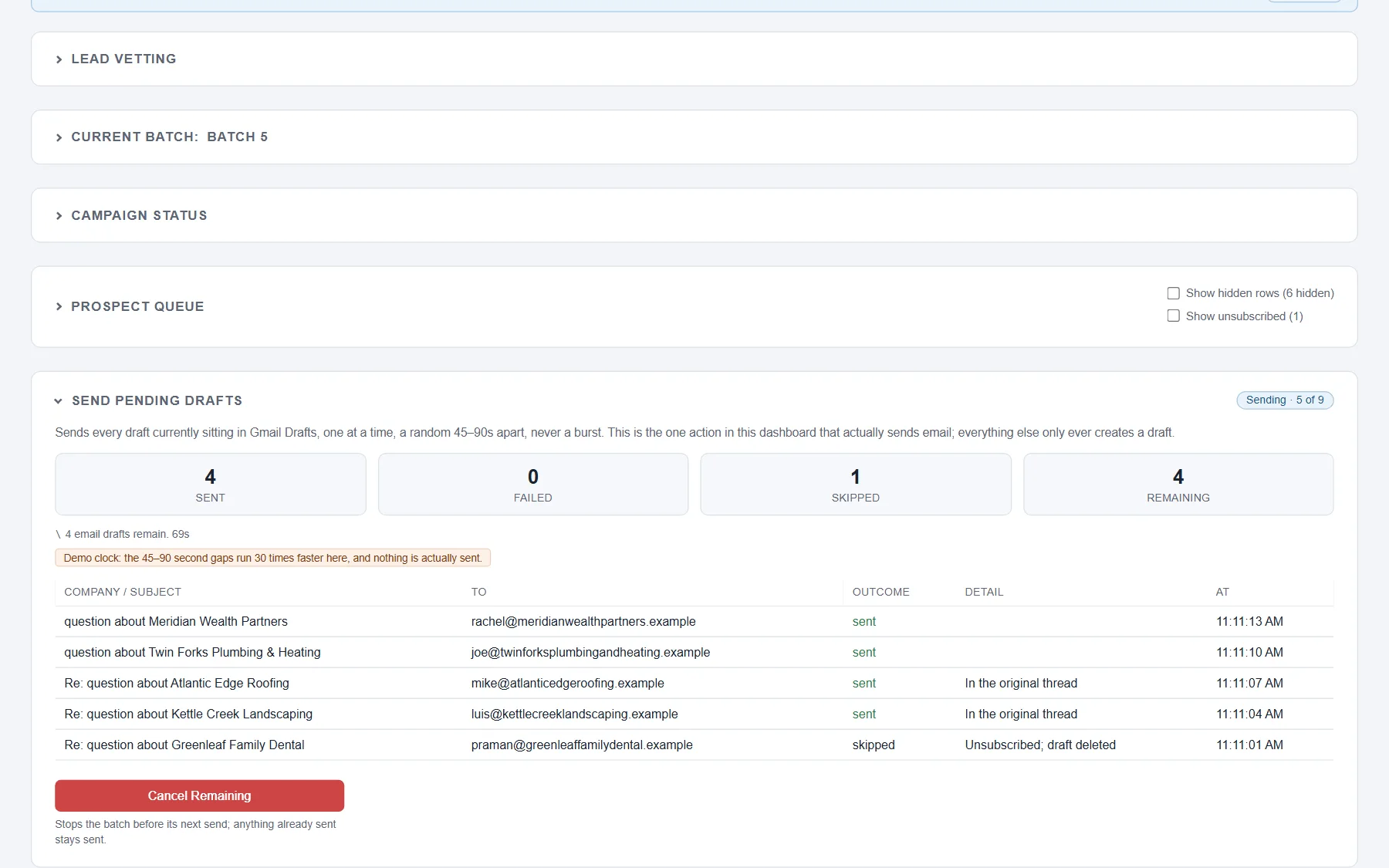Viewport: 1389px width, 868px height.
Task: Click the Failed count card
Action: pos(533,485)
